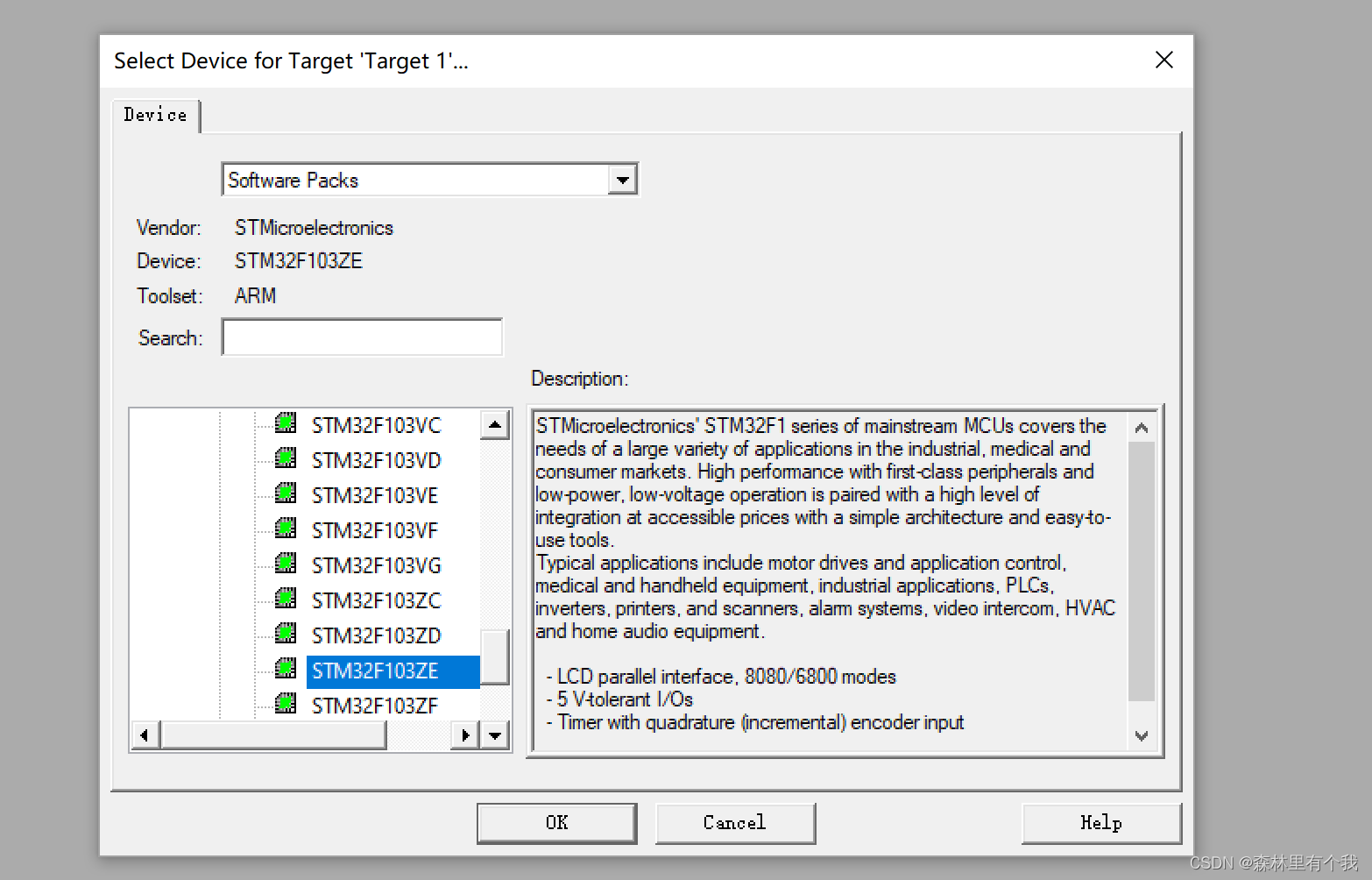Click the chip icon beside STM32F103ZF
The image size is (1372, 880).
[286, 704]
